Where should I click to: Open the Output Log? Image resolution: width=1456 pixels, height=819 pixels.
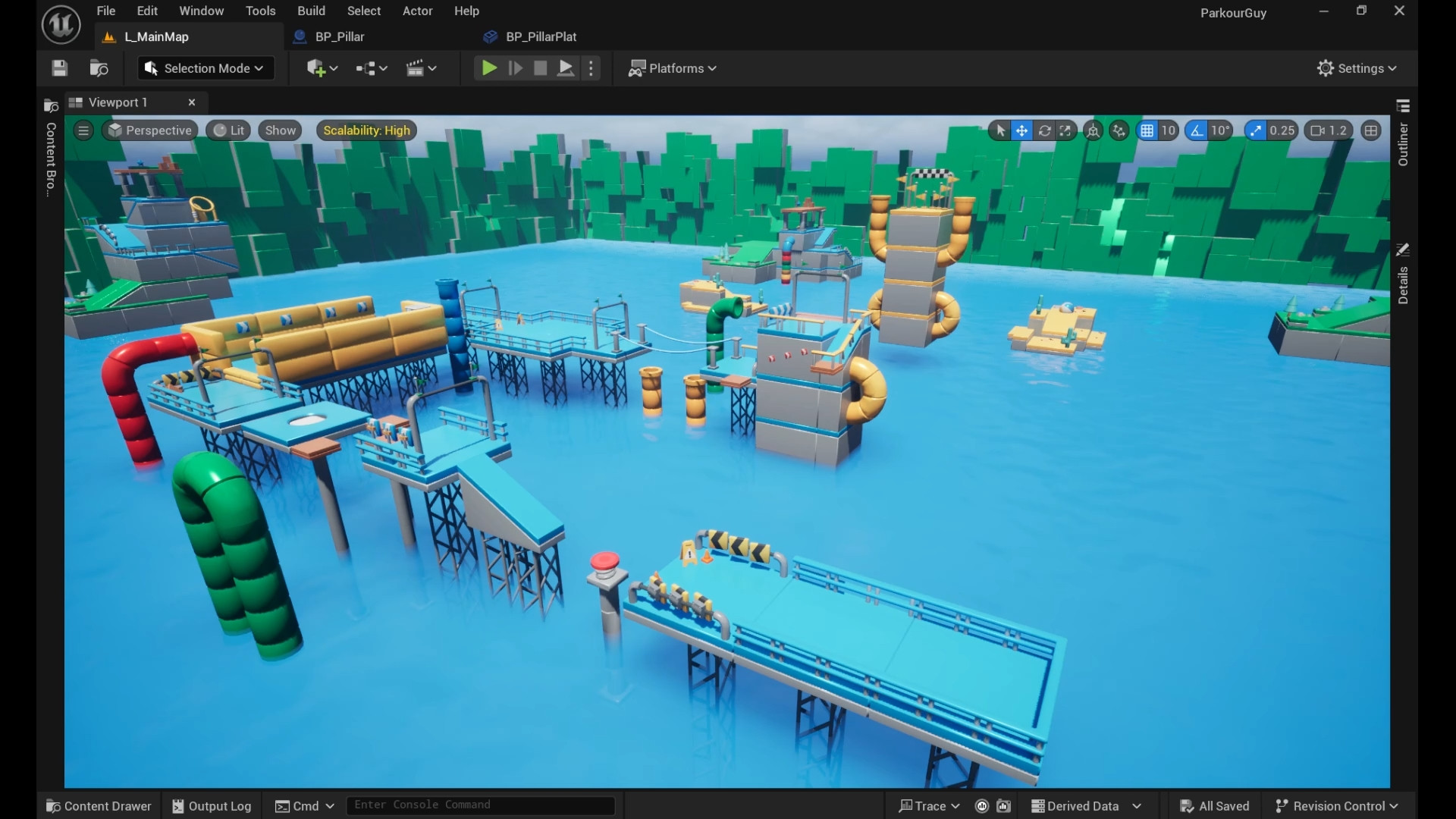coord(212,806)
